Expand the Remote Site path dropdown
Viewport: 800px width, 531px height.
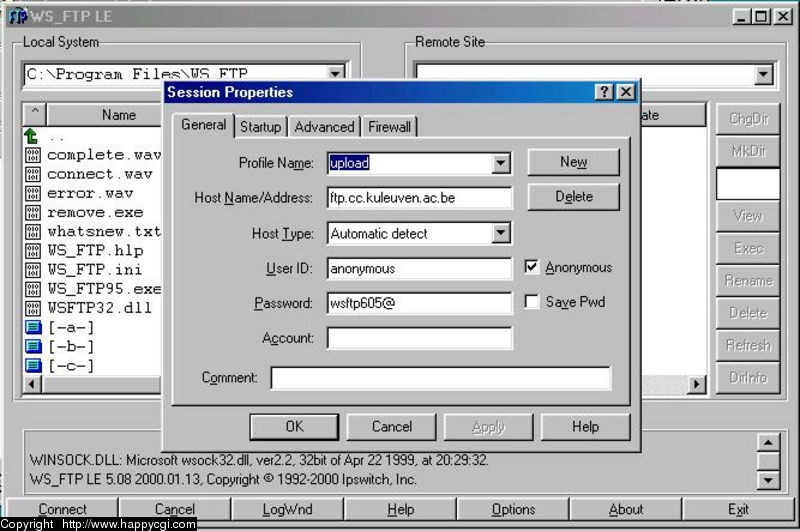(763, 75)
